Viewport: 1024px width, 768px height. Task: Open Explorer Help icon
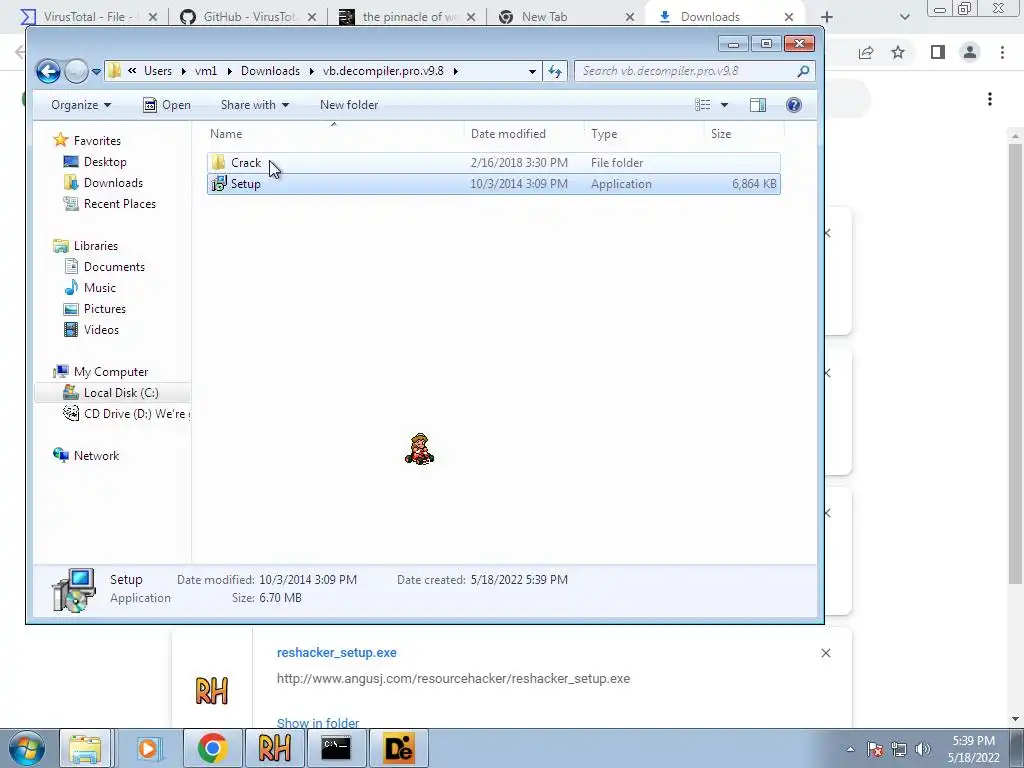(x=793, y=104)
